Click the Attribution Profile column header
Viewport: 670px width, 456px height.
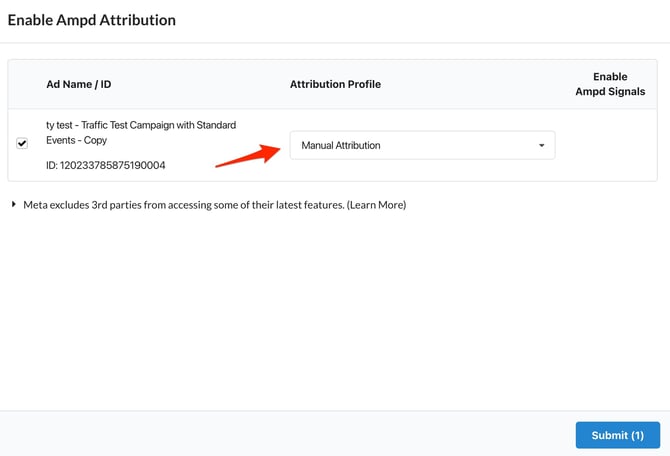point(335,84)
